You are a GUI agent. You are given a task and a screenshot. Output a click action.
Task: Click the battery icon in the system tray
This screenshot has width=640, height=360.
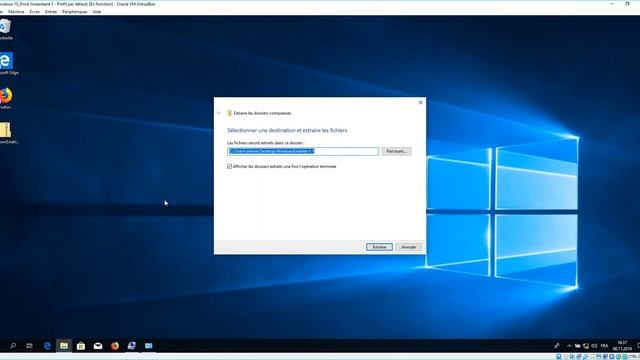(578, 346)
